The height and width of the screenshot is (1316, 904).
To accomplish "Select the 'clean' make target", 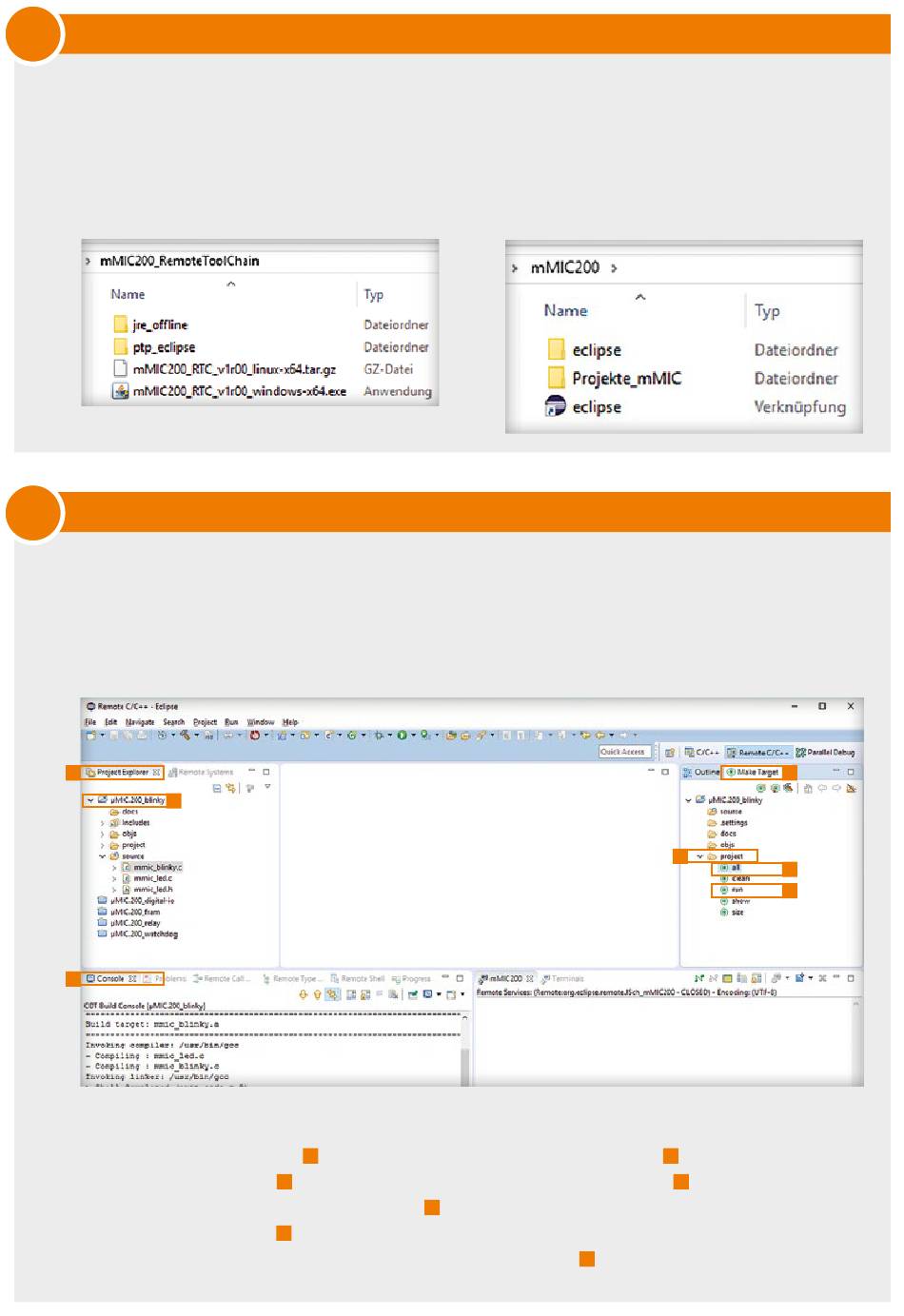I will (736, 878).
